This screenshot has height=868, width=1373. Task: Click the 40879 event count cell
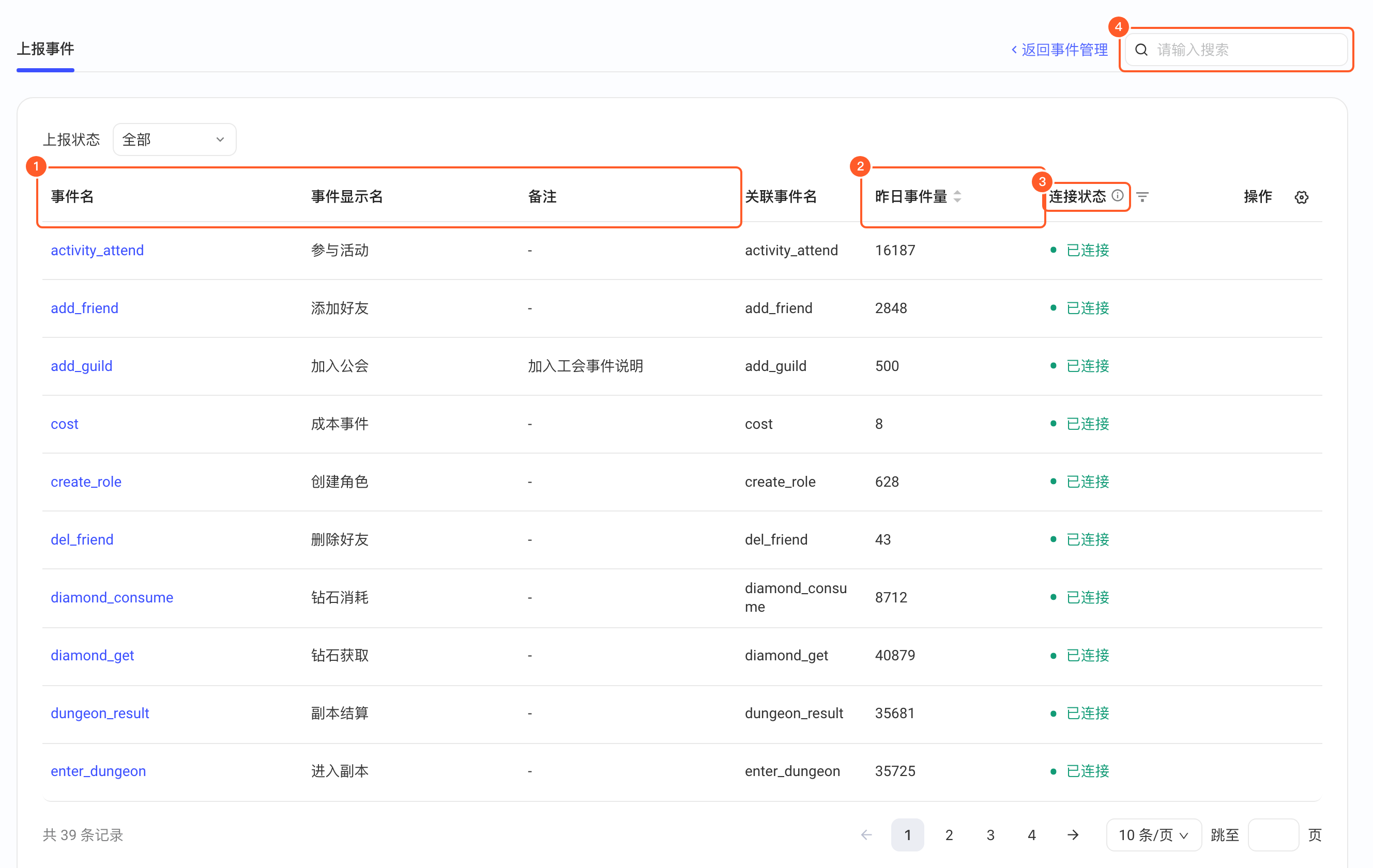[x=895, y=656]
